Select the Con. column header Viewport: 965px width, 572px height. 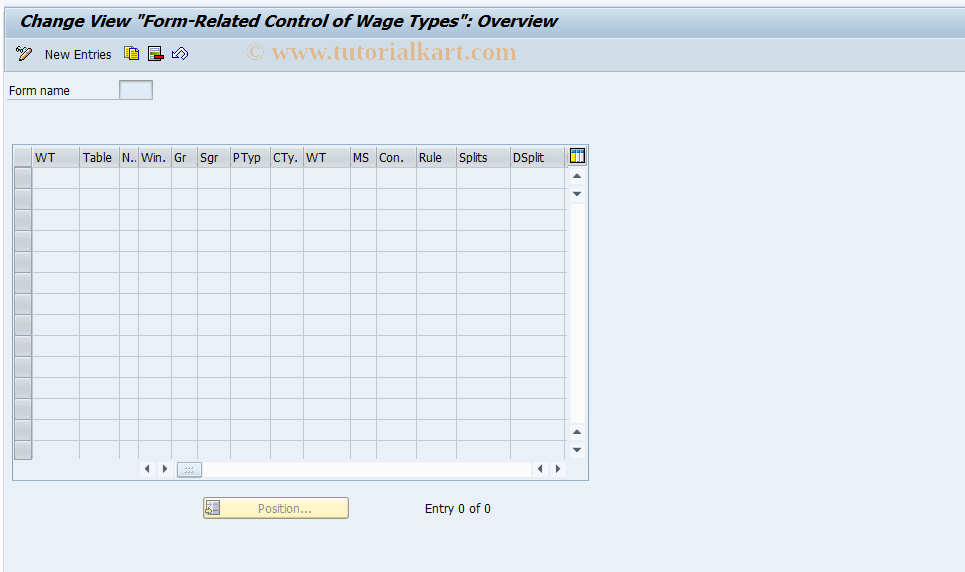(x=396, y=158)
